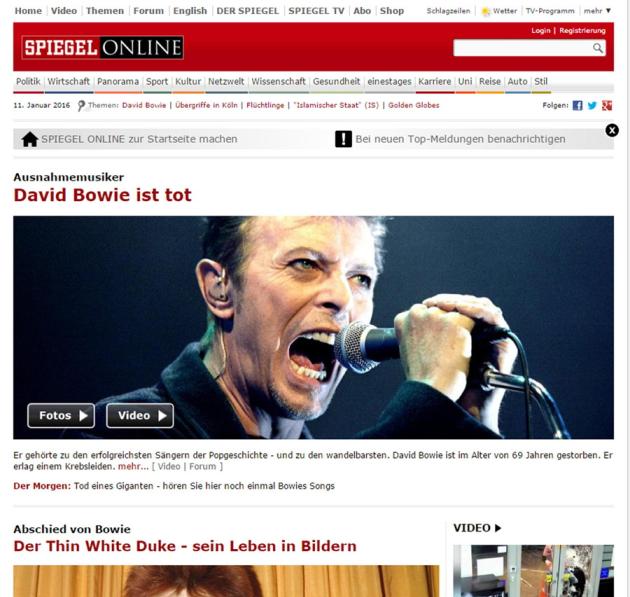Open the English menu item
This screenshot has width=630, height=597.
[190, 11]
